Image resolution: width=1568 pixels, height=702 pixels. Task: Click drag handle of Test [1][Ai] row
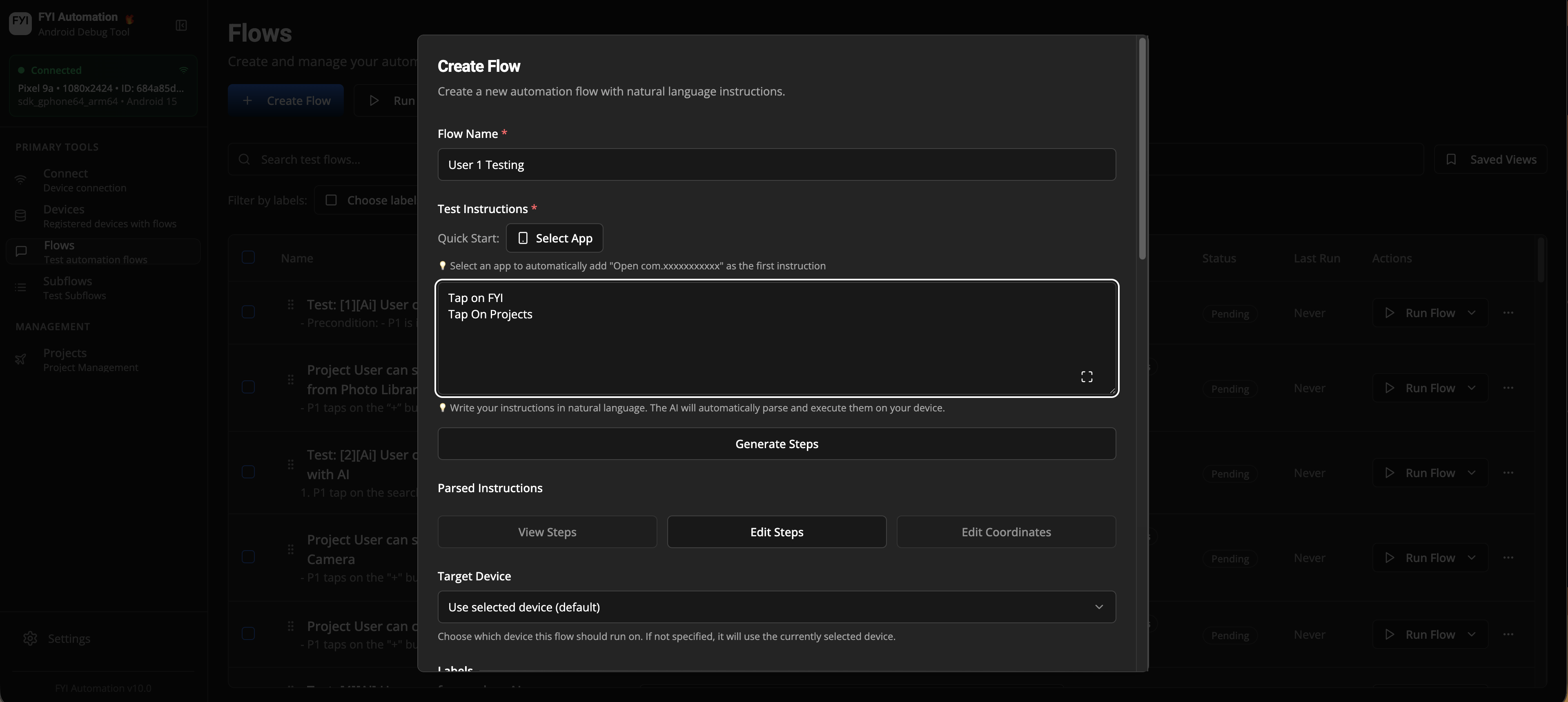click(x=290, y=304)
